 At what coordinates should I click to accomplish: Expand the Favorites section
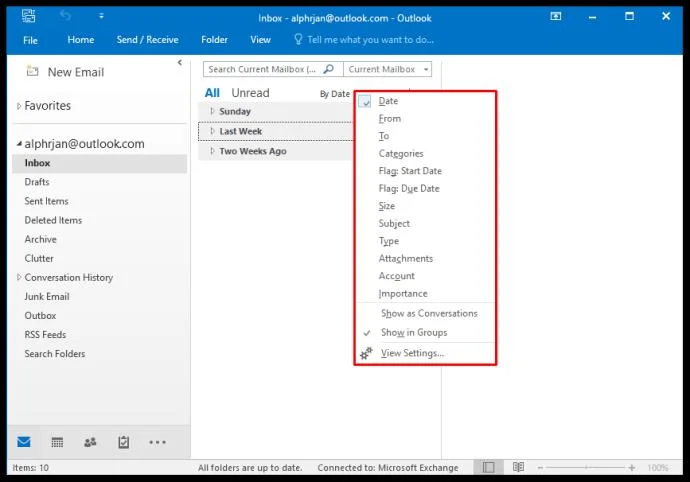point(47,106)
